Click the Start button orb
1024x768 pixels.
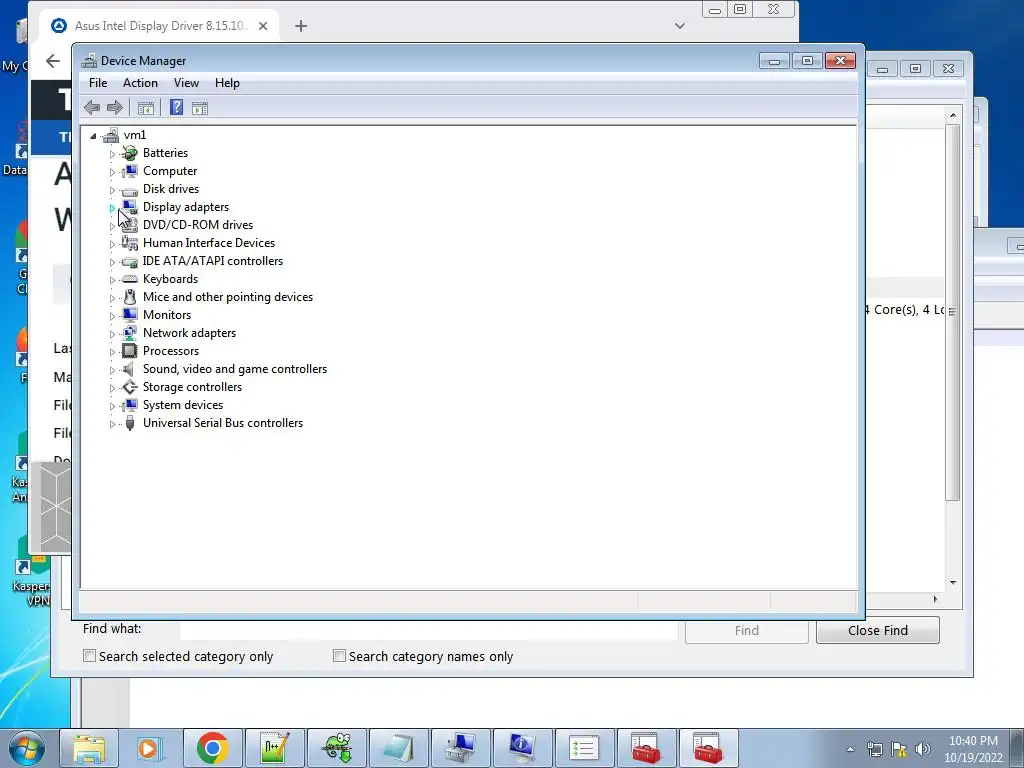pos(27,748)
